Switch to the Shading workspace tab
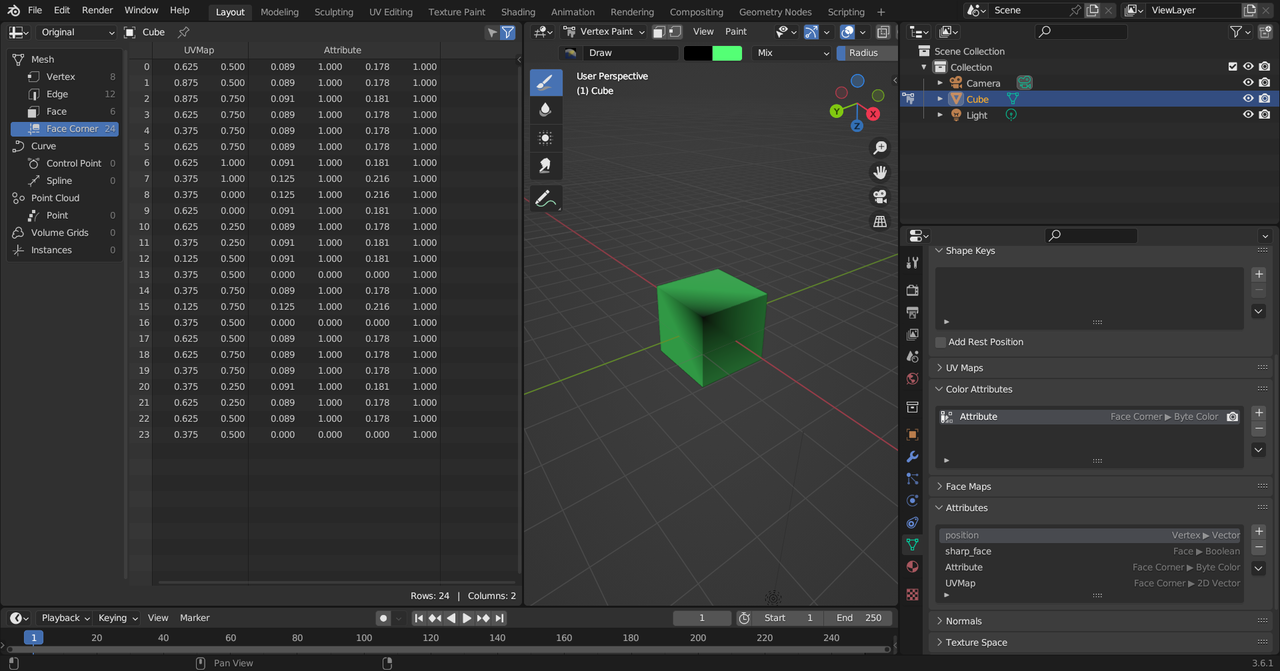1280x671 pixels. pos(518,12)
